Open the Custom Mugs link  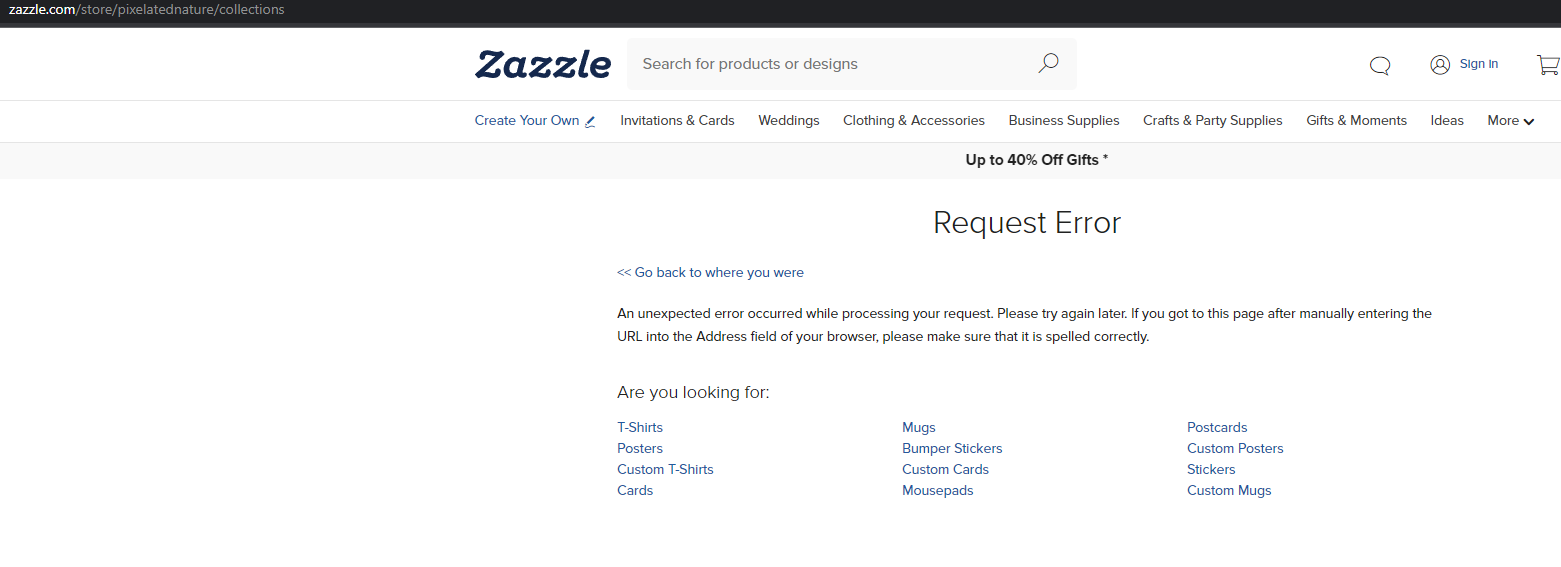pyautogui.click(x=1229, y=490)
